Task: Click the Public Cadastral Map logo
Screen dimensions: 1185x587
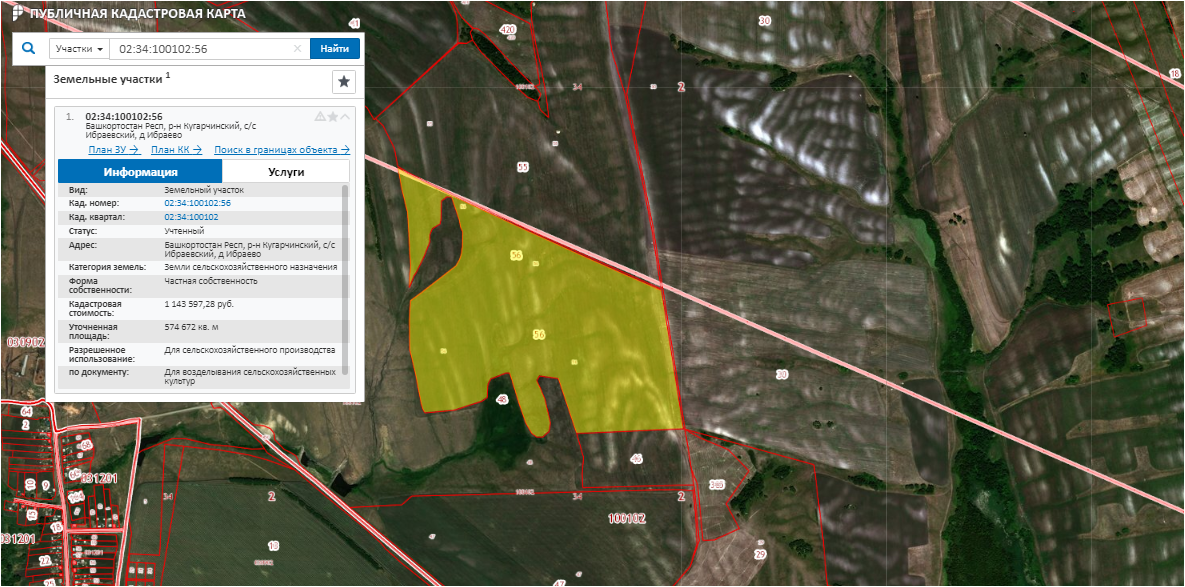Action: [x=15, y=14]
